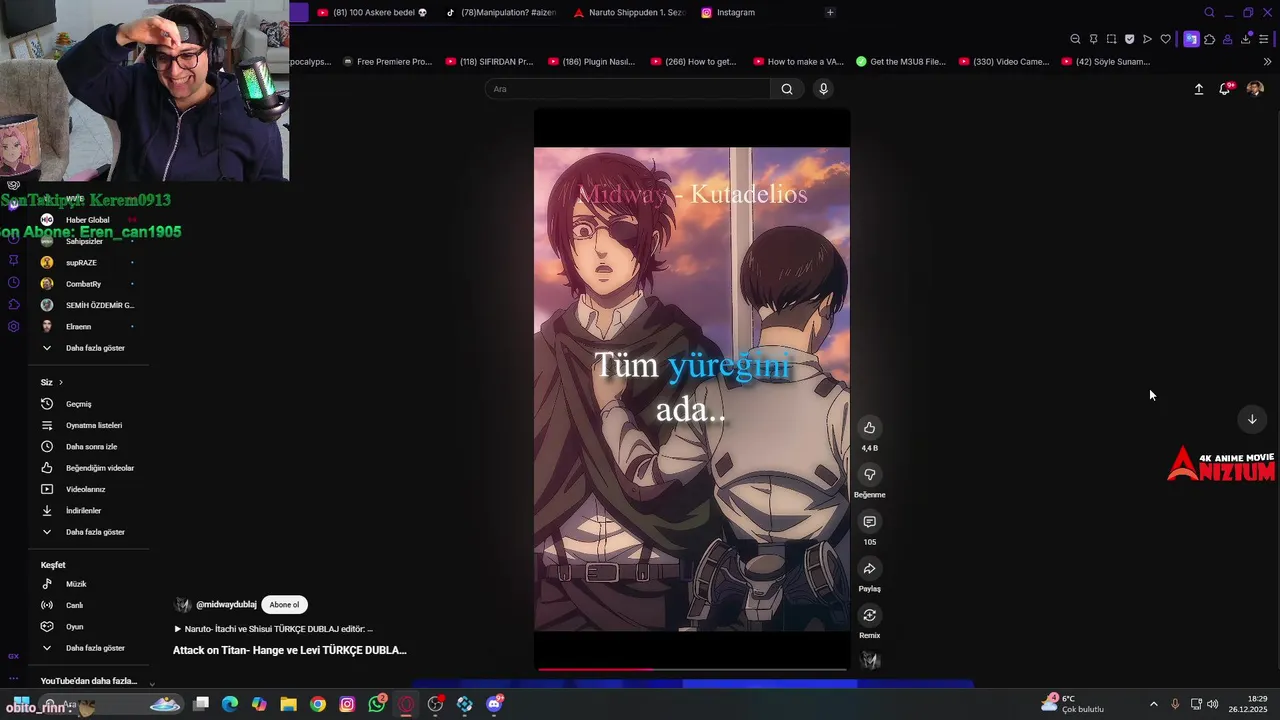Switch to the Manipulation #aizen tab
1280x720 pixels.
tap(500, 12)
